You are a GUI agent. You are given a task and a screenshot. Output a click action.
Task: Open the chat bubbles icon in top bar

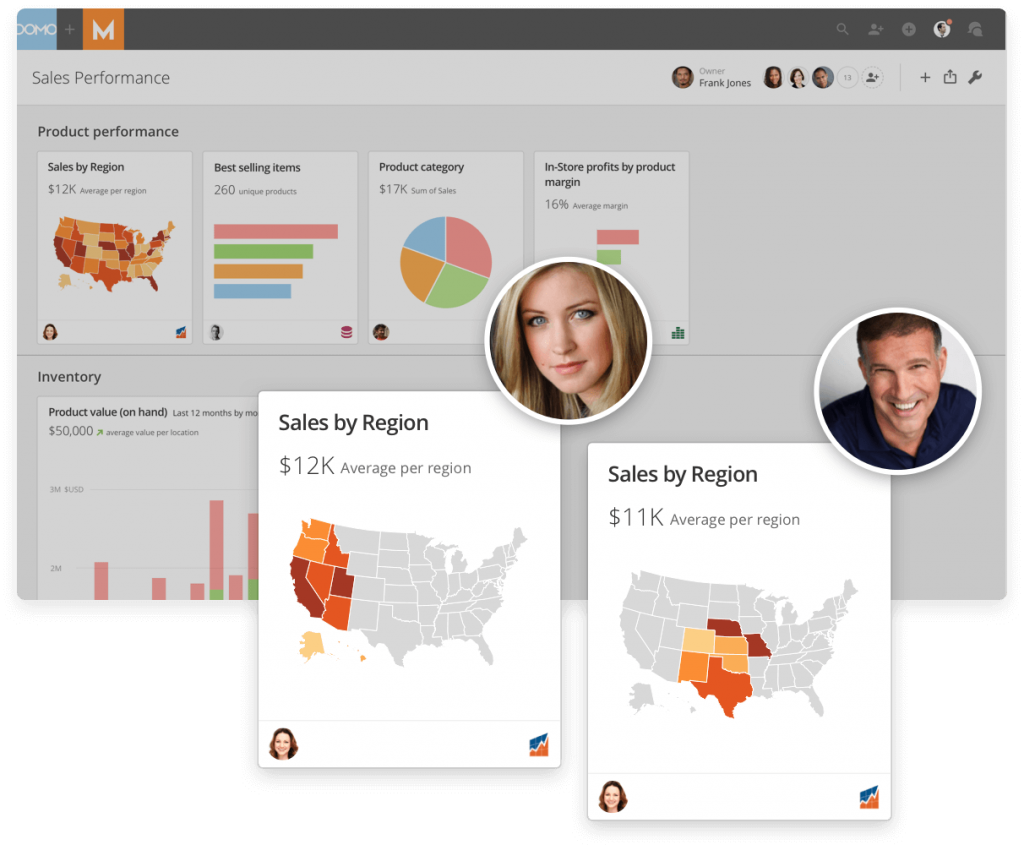point(975,30)
